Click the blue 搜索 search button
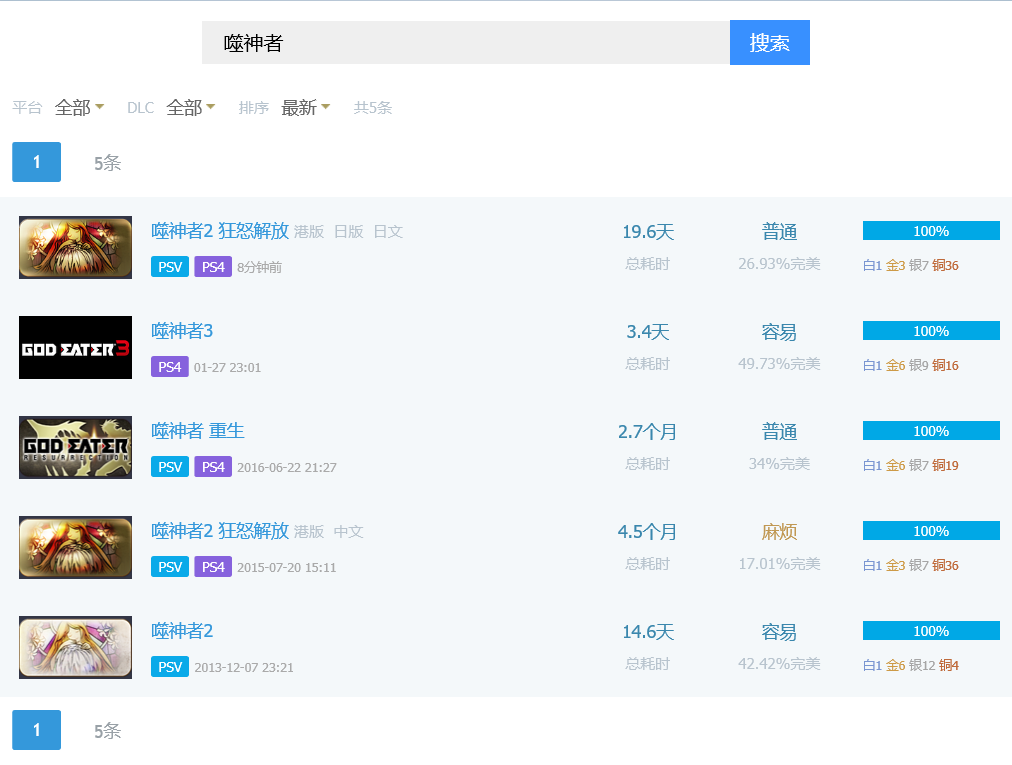This screenshot has height=765, width=1012. pos(769,43)
